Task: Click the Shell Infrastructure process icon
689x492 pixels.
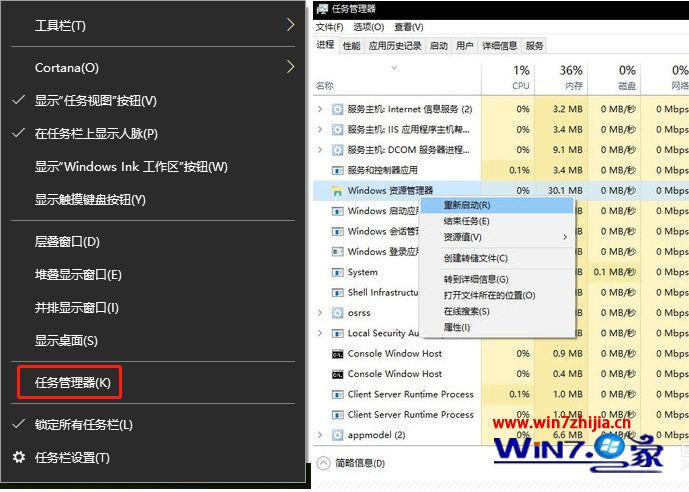Action: pyautogui.click(x=337, y=293)
